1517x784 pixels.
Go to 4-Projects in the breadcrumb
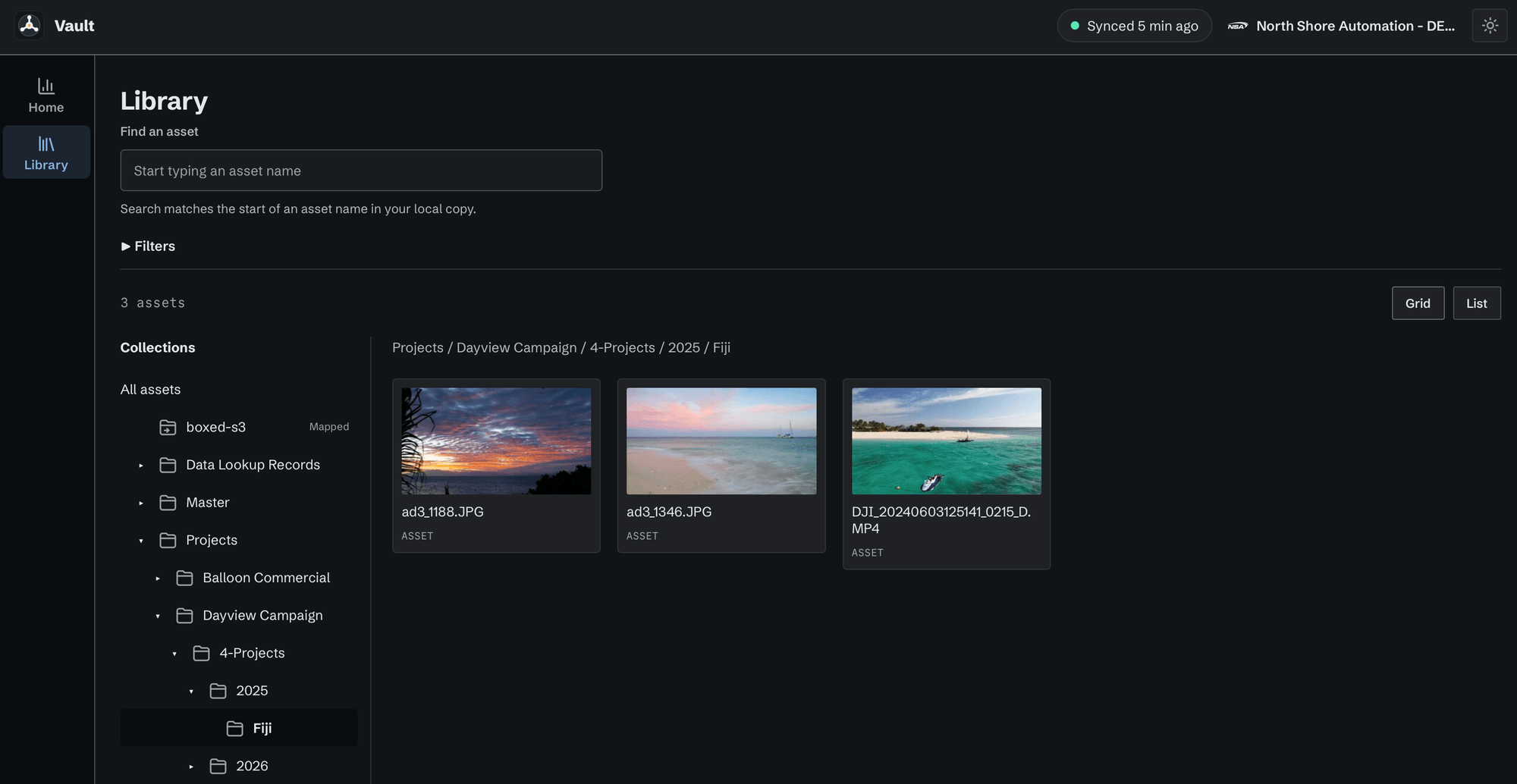point(623,347)
